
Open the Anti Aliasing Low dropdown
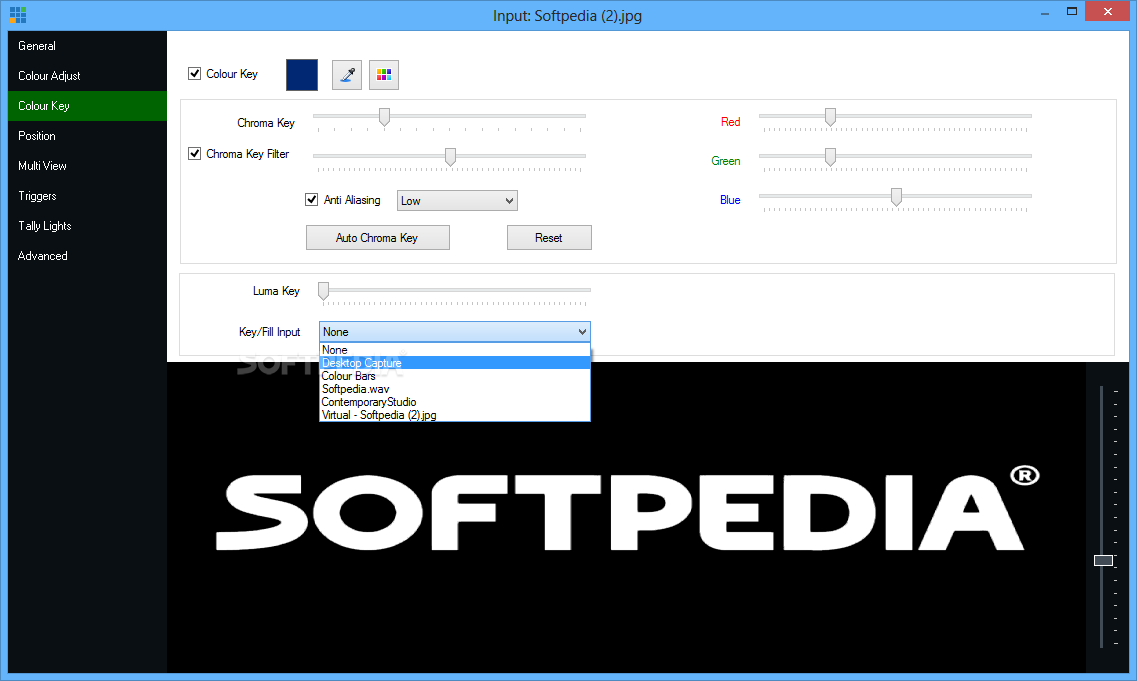point(457,201)
